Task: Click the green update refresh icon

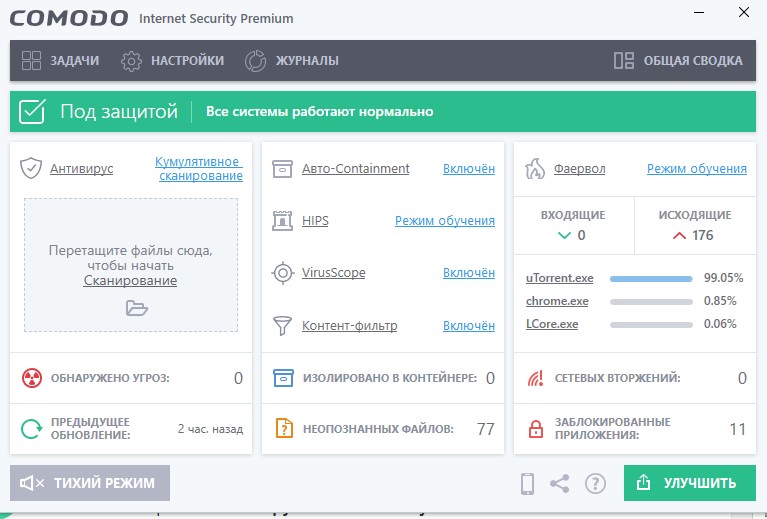Action: (x=32, y=429)
